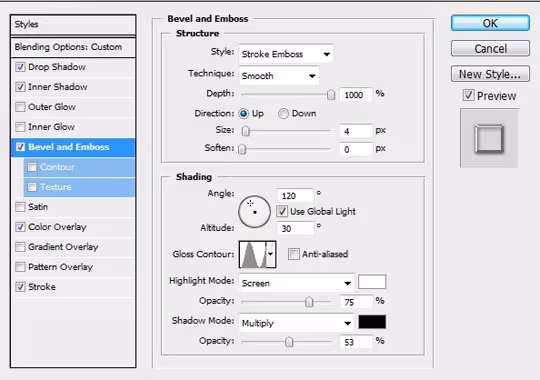Viewport: 540px width, 380px height.
Task: Enable the Outer Glow checkbox
Action: pos(20,107)
